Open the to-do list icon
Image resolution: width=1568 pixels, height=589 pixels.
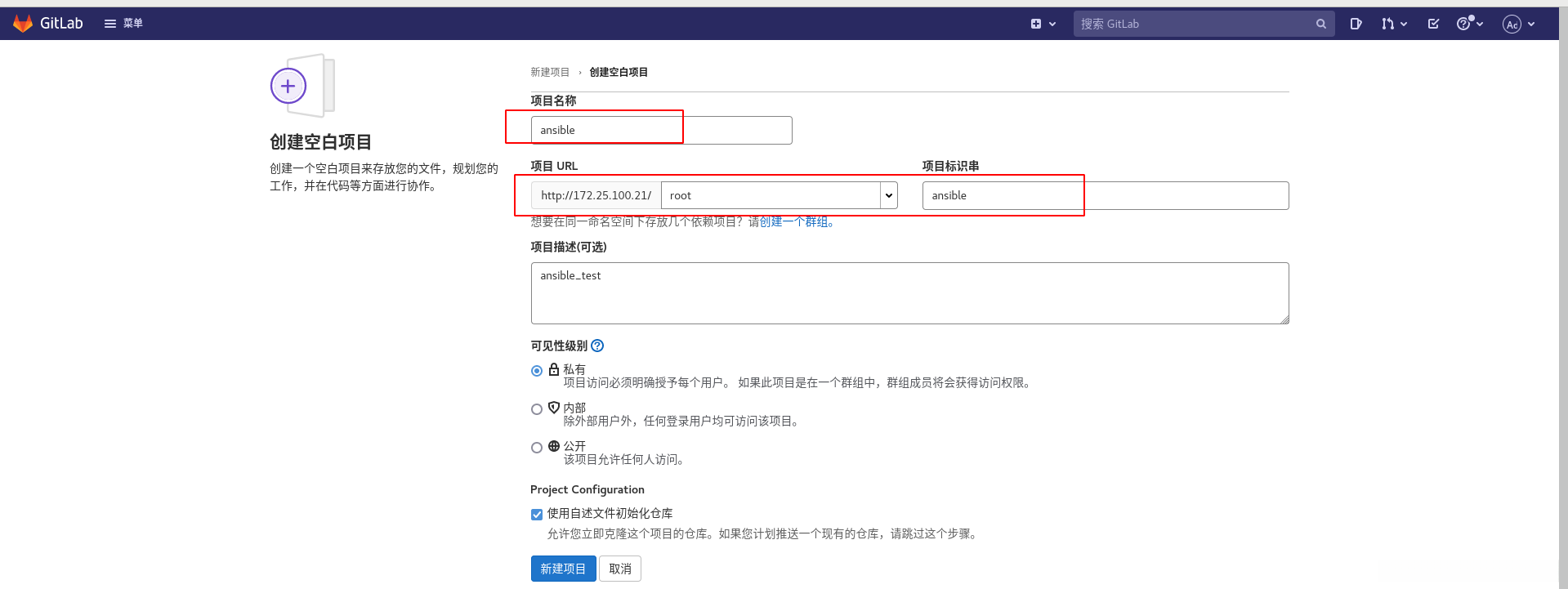click(x=1433, y=24)
